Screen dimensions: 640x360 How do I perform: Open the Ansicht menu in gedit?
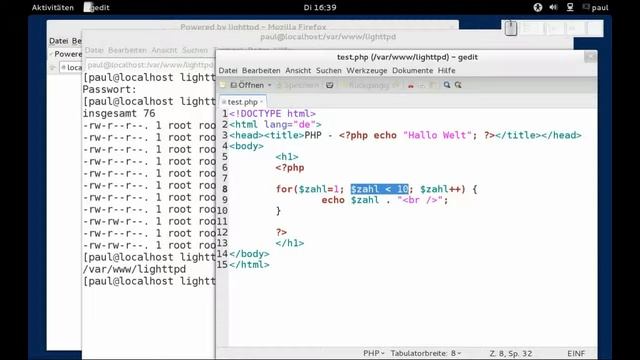click(x=298, y=70)
